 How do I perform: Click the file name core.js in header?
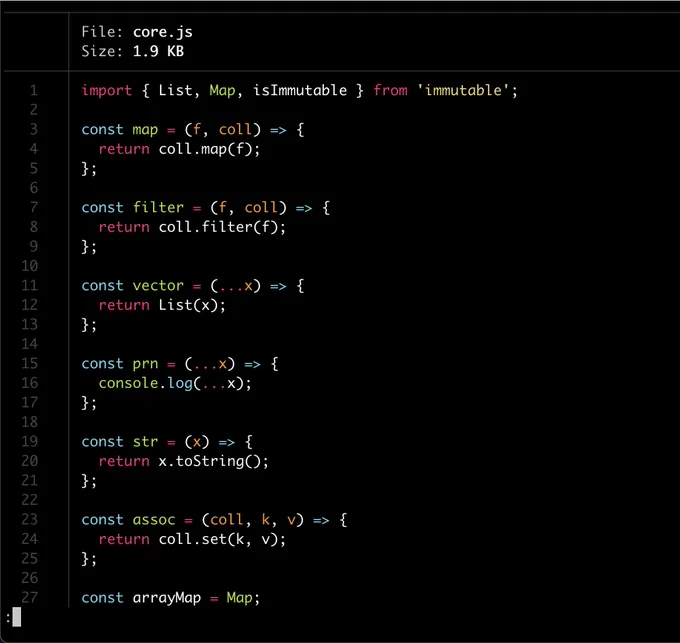click(163, 32)
